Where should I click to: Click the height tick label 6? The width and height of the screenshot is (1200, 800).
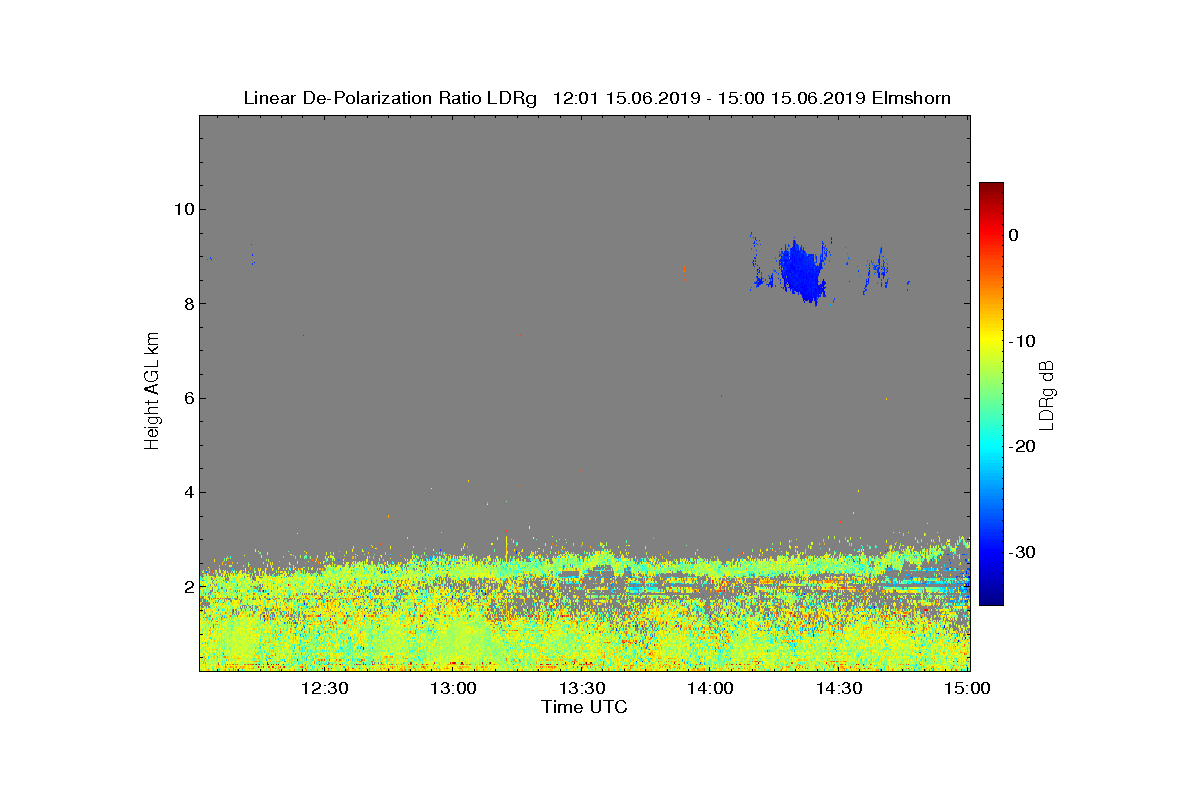[x=187, y=398]
